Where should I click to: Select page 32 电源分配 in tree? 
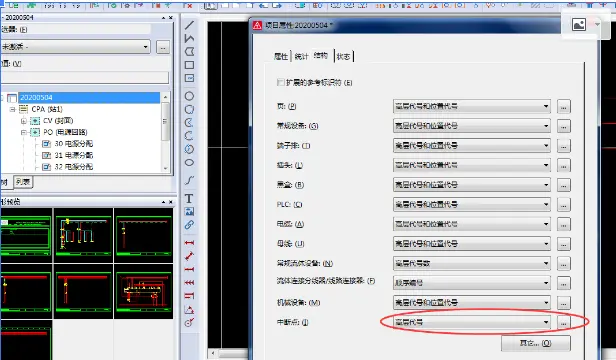73,167
